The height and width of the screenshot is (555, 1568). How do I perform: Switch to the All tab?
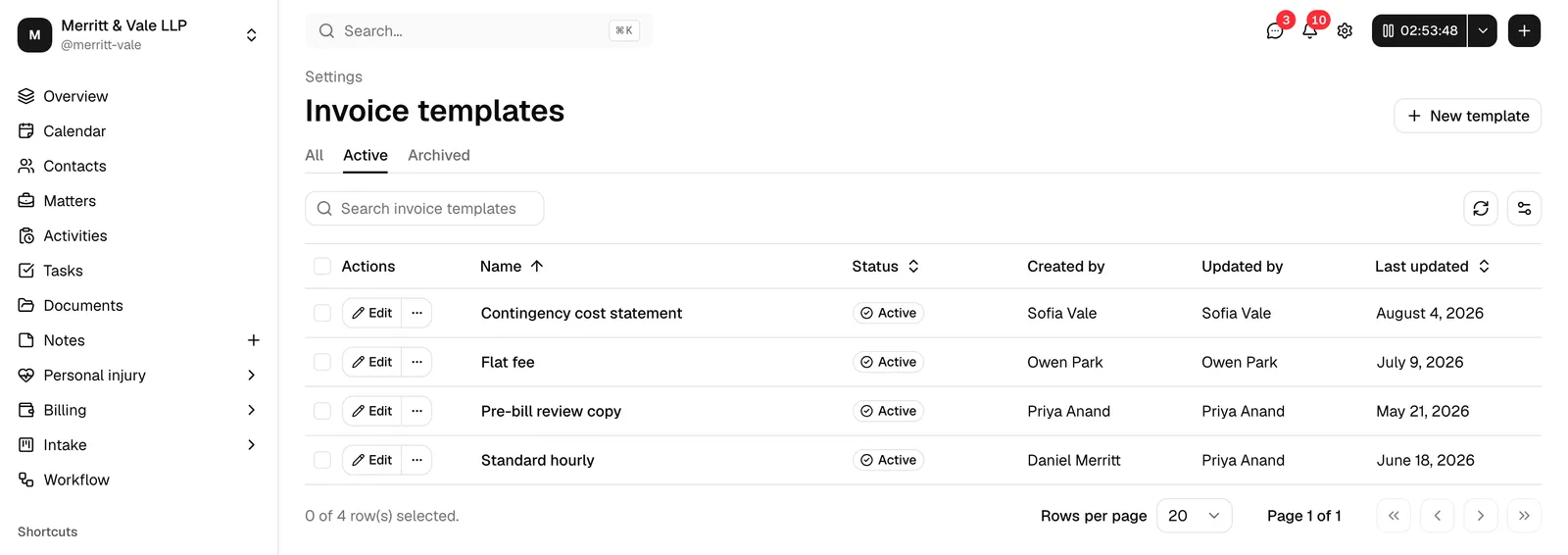click(x=314, y=155)
